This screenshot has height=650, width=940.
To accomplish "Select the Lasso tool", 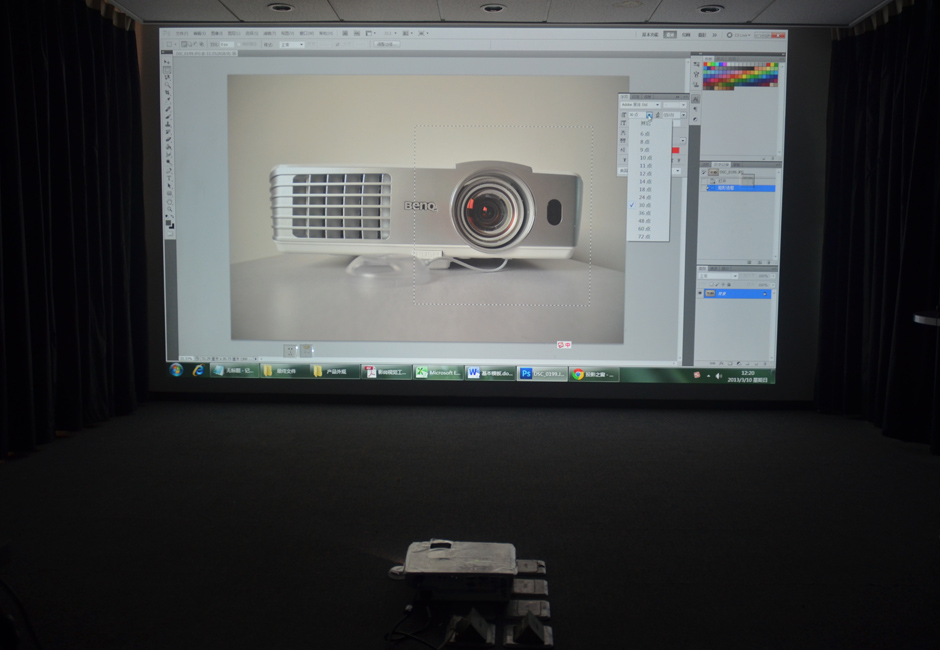I will click(167, 77).
